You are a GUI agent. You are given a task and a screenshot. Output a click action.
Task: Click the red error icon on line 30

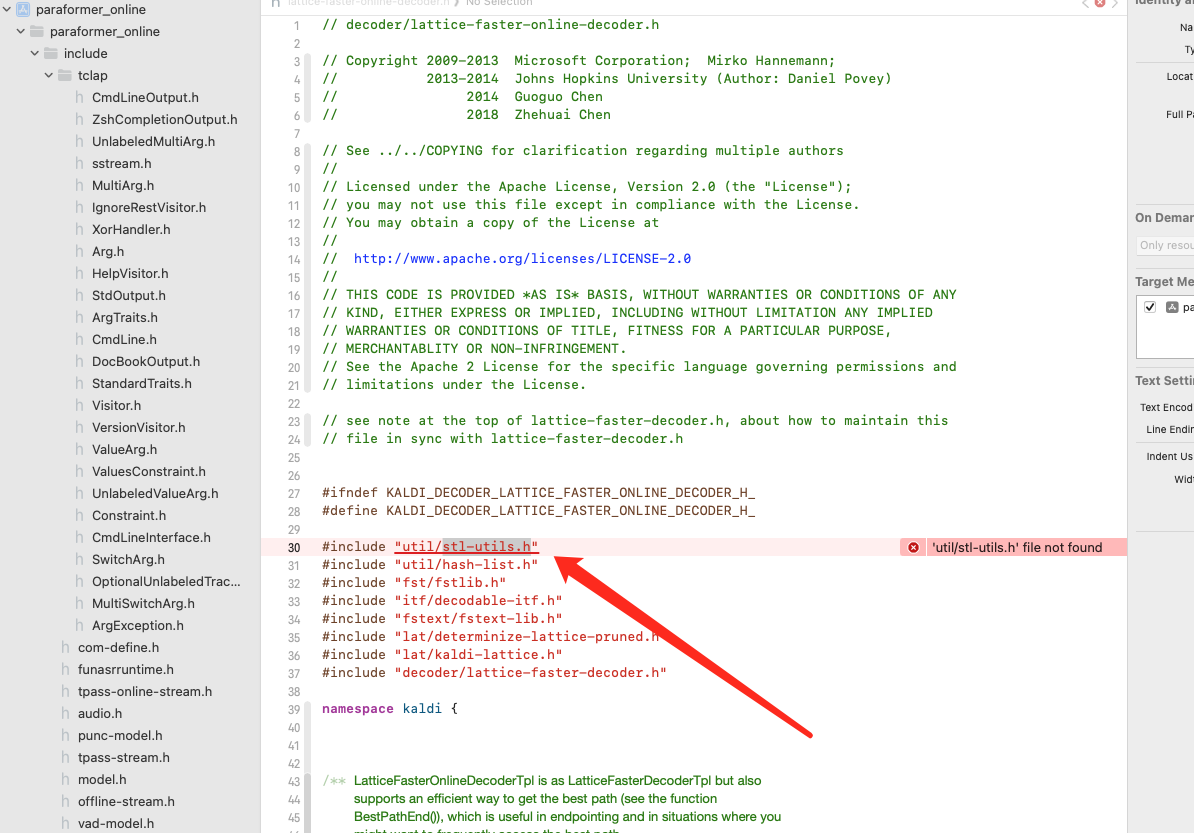click(913, 547)
